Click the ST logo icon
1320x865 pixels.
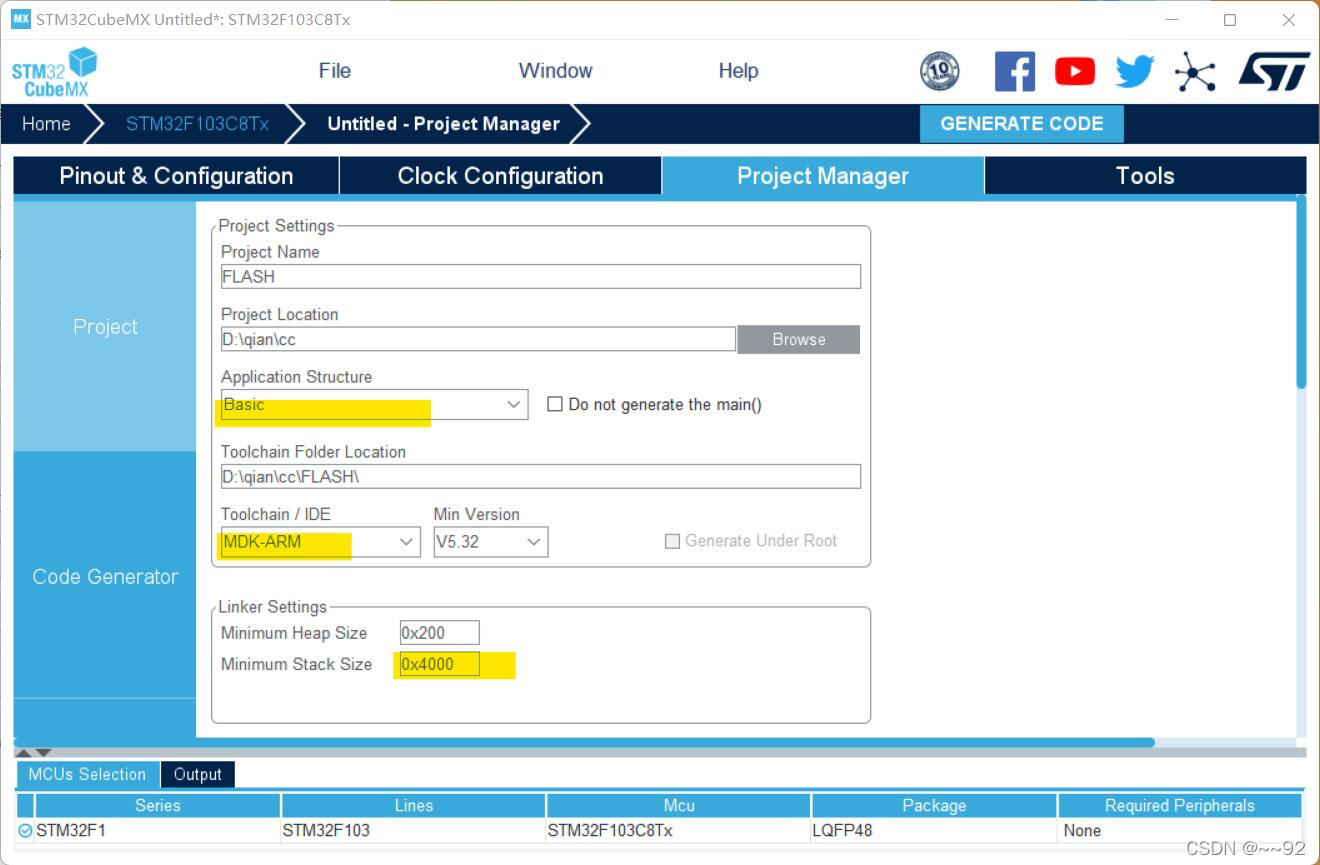tap(1273, 71)
